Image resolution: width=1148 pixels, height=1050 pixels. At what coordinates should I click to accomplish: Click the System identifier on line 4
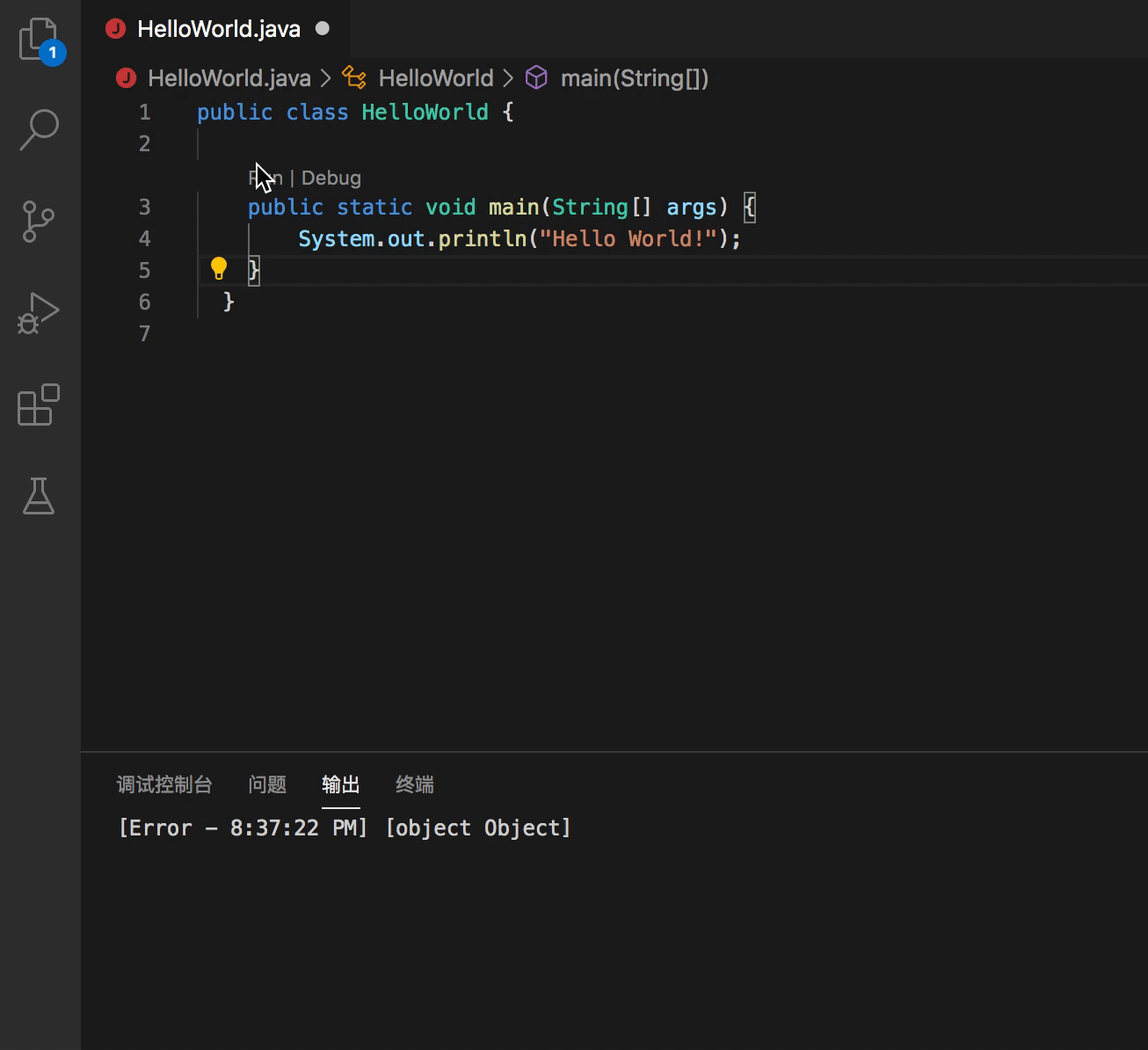pyautogui.click(x=337, y=239)
